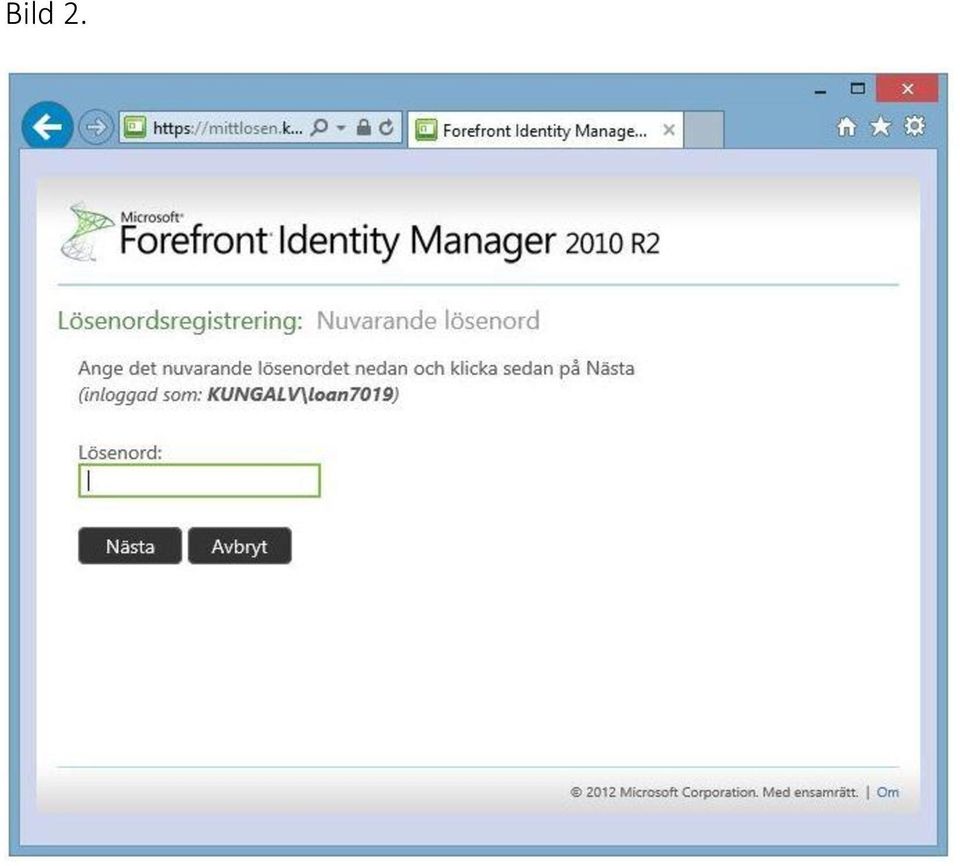Screen dimensions: 960x866
Task: Open the Tools gear icon
Action: click(x=915, y=126)
